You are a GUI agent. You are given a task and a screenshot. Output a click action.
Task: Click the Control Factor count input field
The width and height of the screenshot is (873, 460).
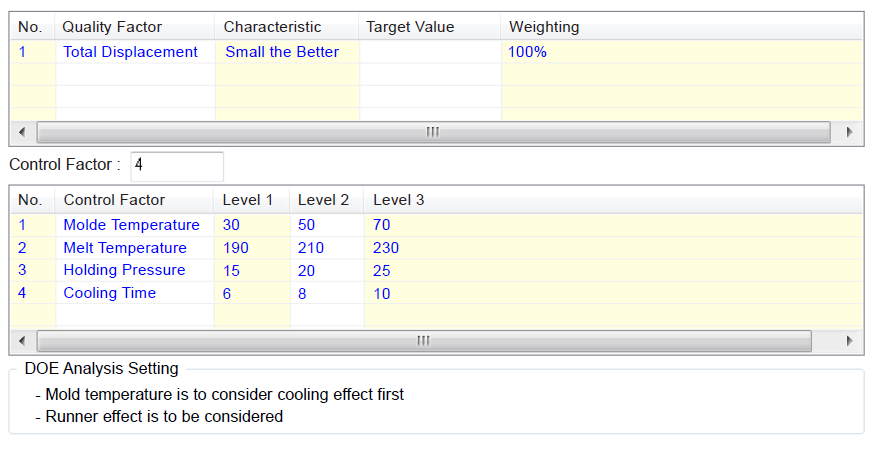click(x=176, y=165)
